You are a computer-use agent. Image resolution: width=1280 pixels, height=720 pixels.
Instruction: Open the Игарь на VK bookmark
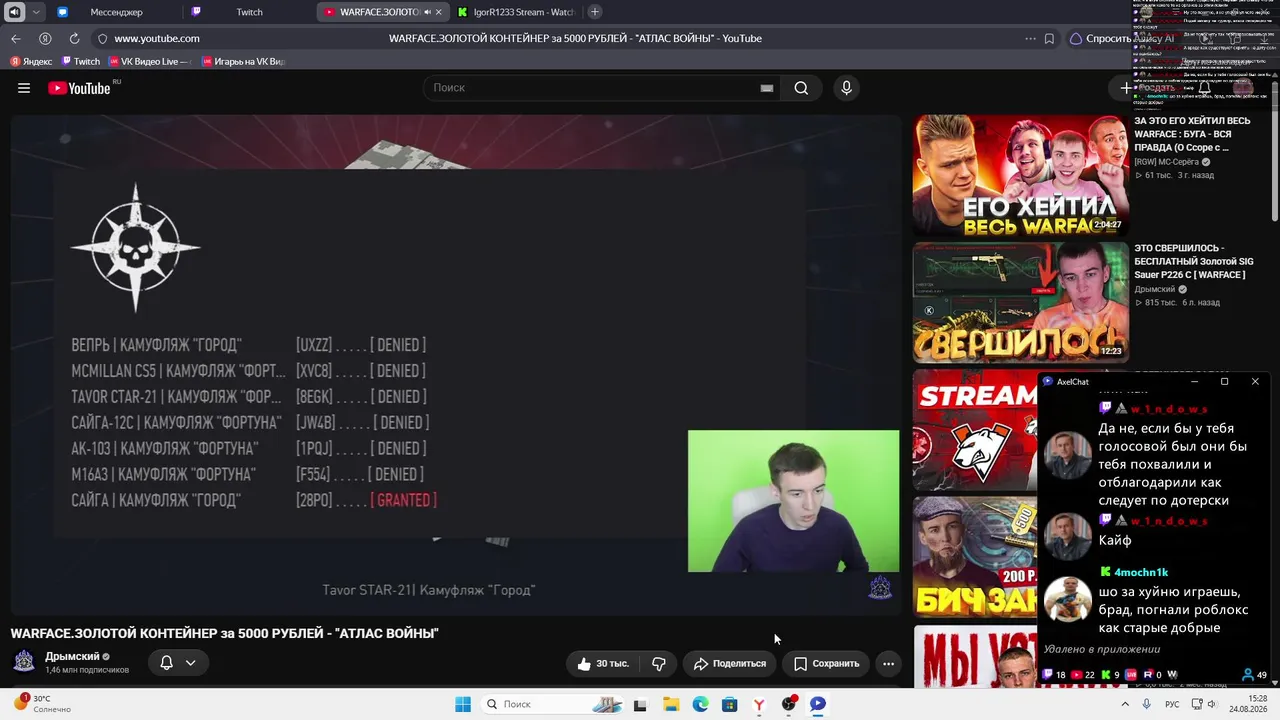pos(244,62)
